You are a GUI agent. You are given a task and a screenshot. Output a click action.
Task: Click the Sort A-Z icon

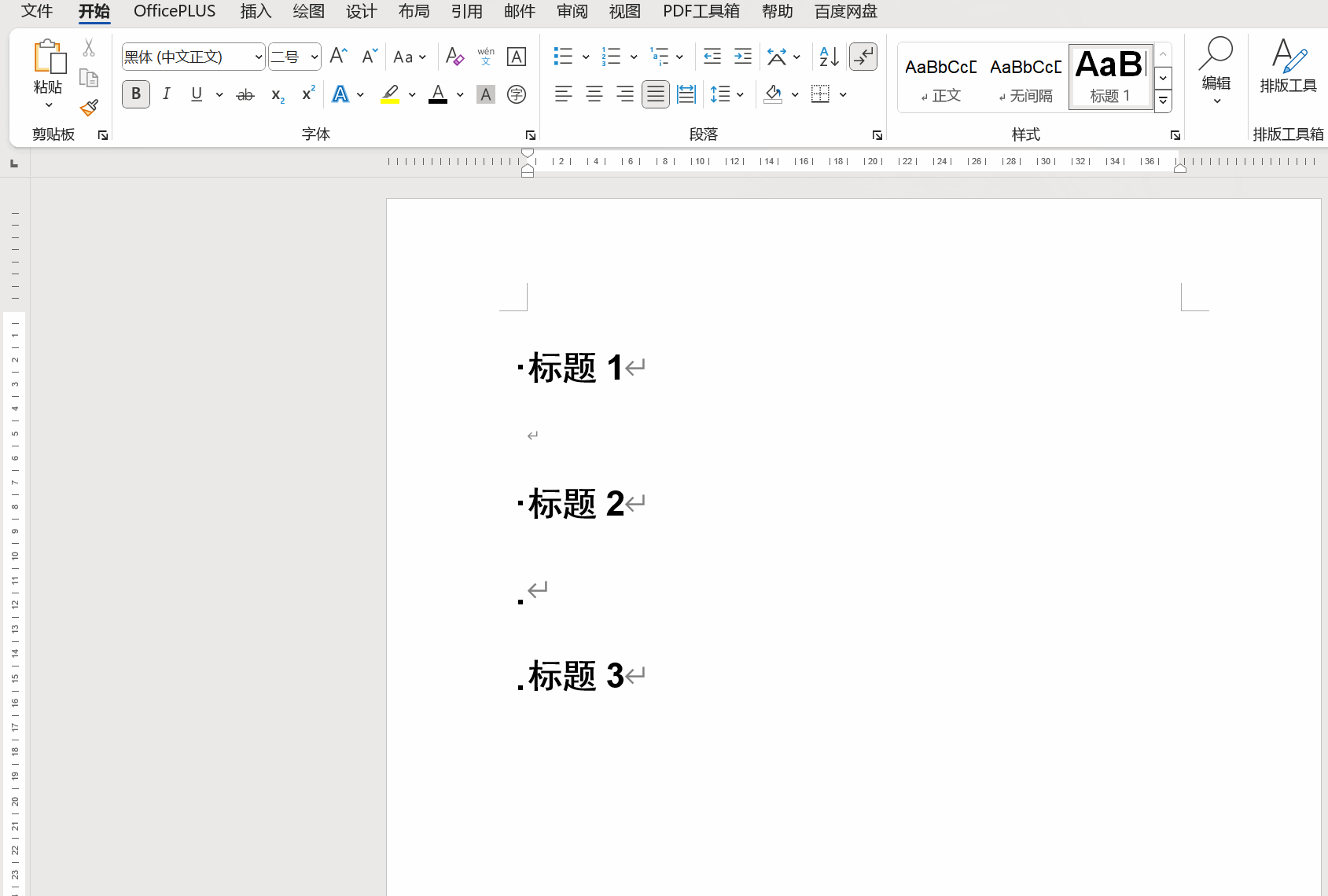tap(829, 57)
